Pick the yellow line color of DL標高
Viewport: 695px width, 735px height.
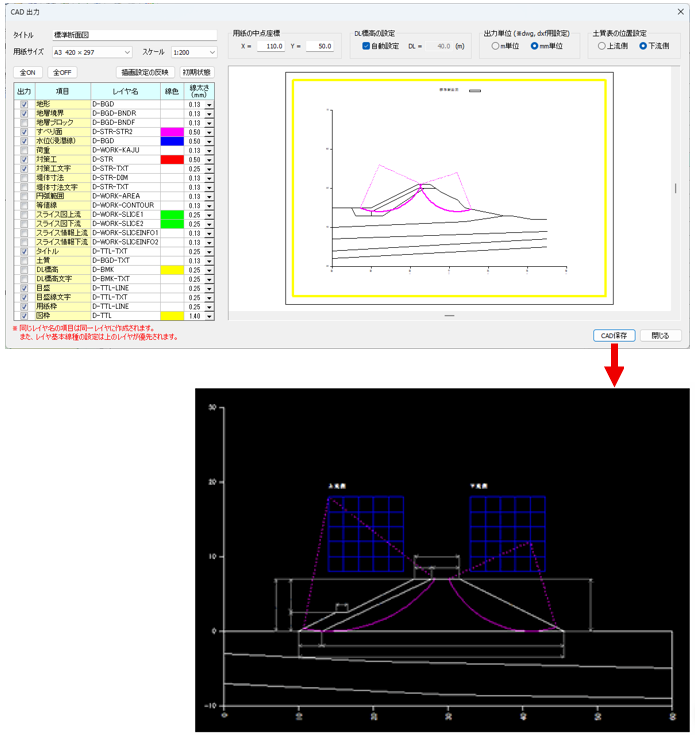(172, 270)
